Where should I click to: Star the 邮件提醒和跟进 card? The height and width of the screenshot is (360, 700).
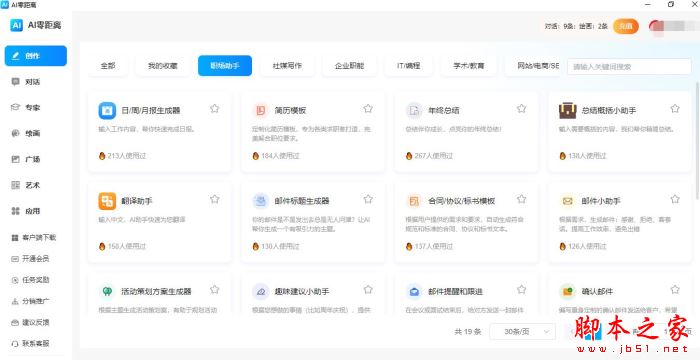pos(521,289)
